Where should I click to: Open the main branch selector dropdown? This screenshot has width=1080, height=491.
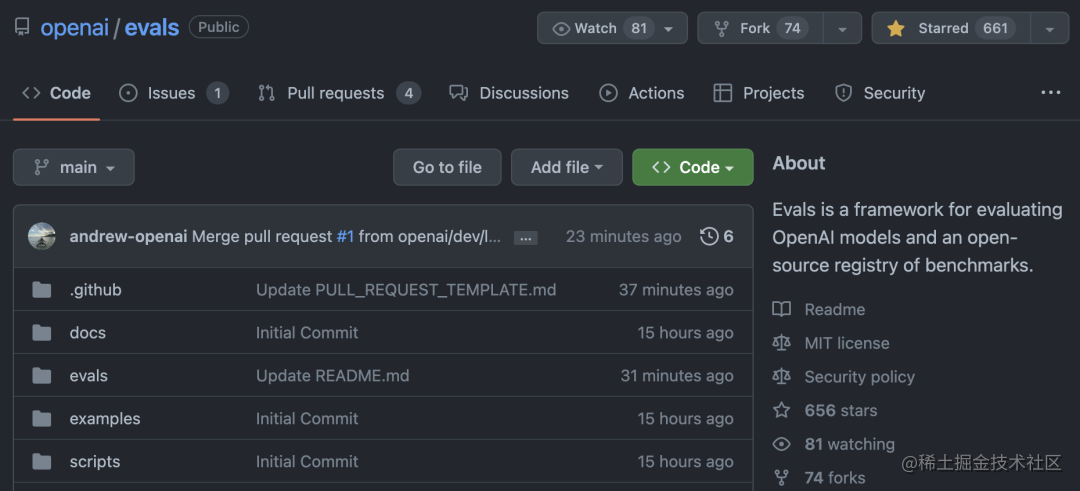point(74,167)
